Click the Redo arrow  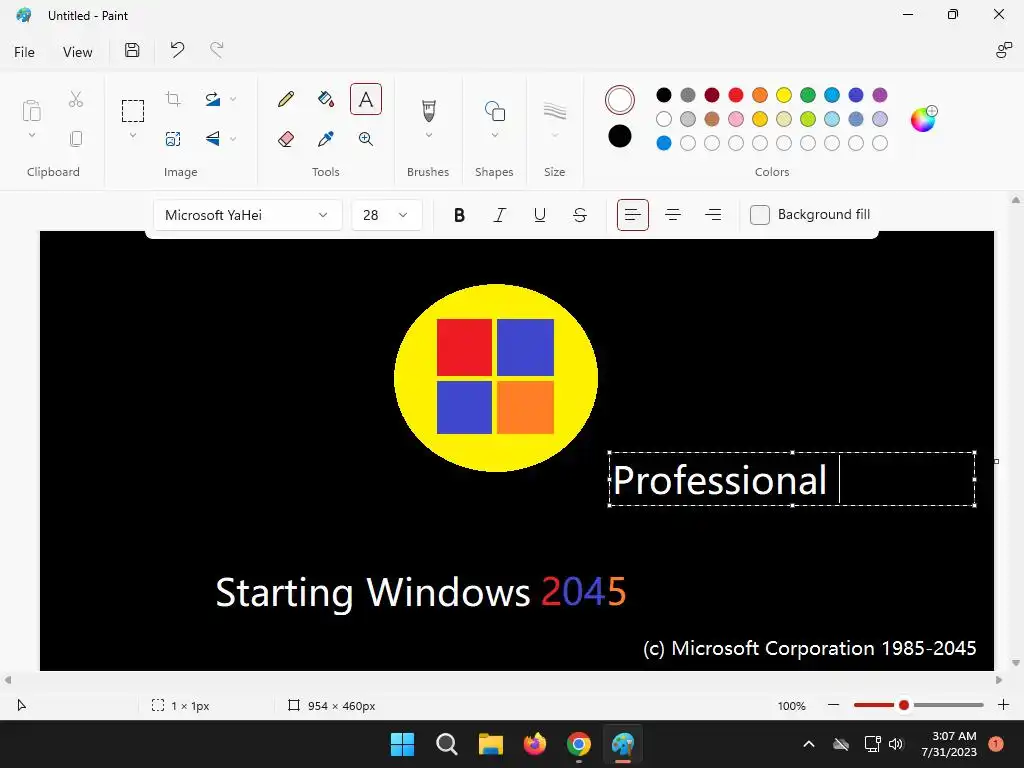(x=216, y=50)
